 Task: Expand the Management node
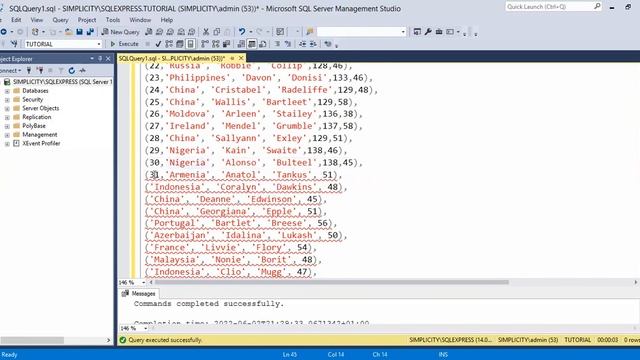coord(7,135)
